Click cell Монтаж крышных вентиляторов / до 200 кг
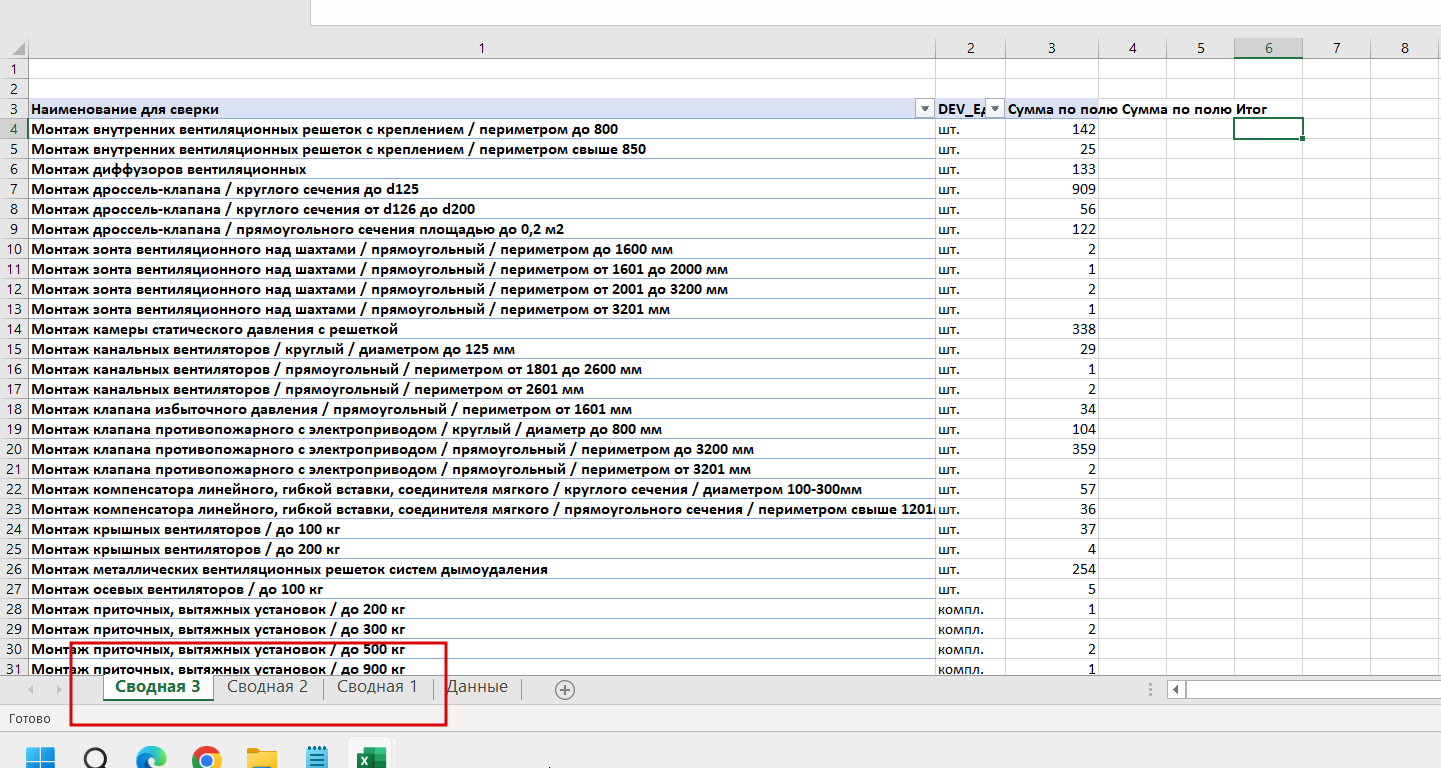 pyautogui.click(x=482, y=549)
